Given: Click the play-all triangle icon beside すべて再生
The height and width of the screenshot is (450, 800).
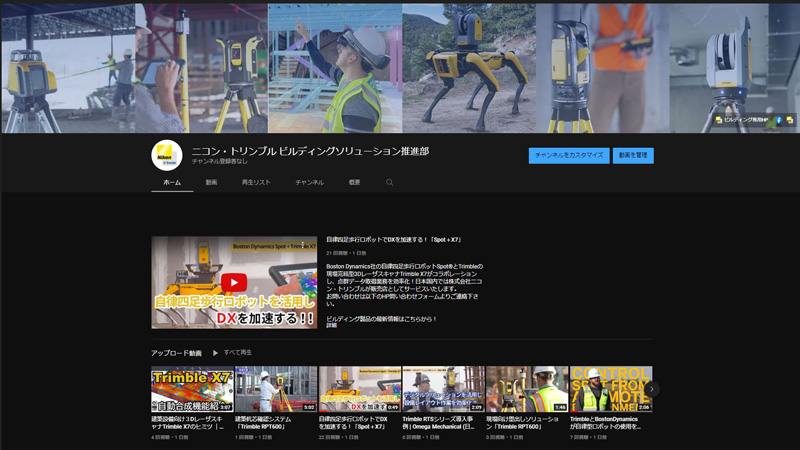Looking at the screenshot, I should click(215, 353).
